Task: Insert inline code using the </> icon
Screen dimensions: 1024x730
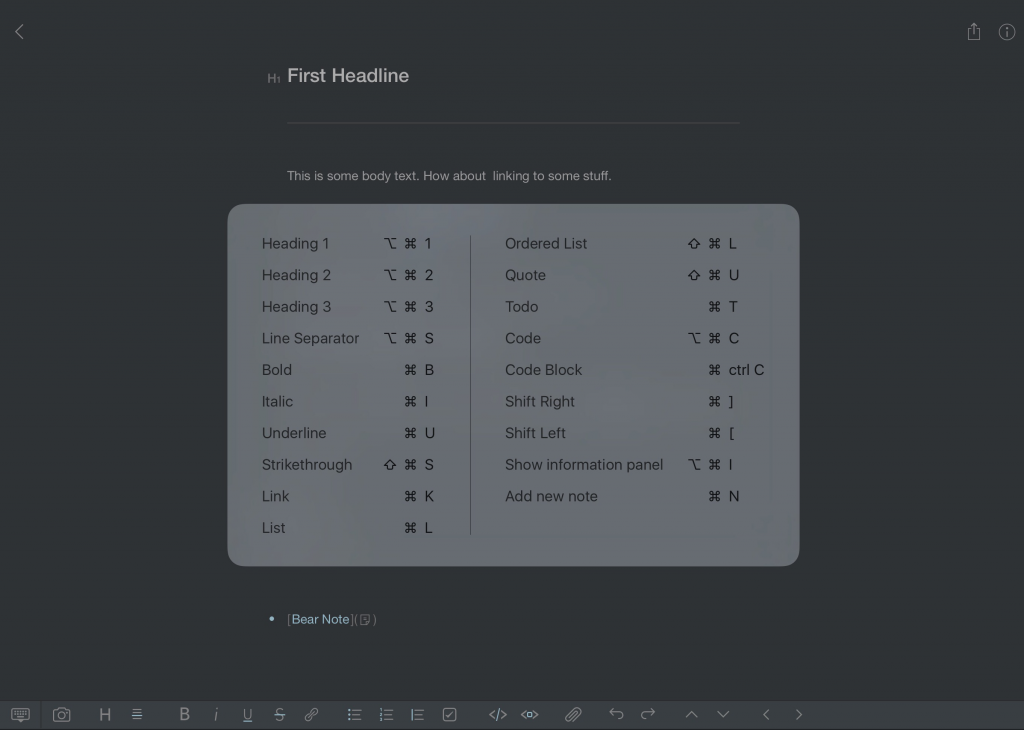Action: [498, 714]
